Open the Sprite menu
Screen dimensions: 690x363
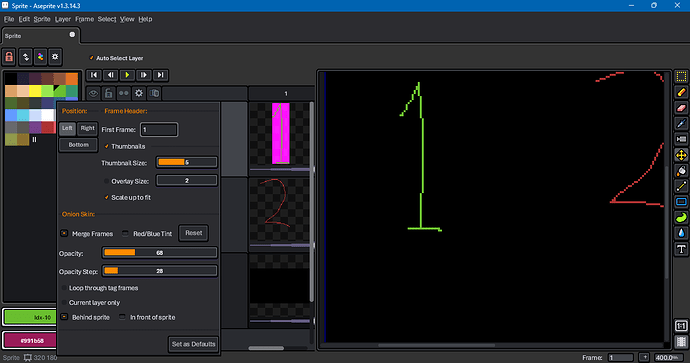[x=42, y=19]
